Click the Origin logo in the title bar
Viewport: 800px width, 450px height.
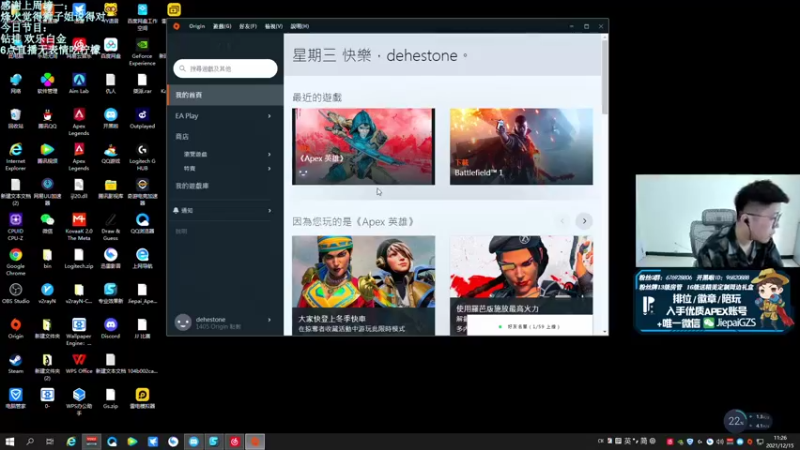177,26
